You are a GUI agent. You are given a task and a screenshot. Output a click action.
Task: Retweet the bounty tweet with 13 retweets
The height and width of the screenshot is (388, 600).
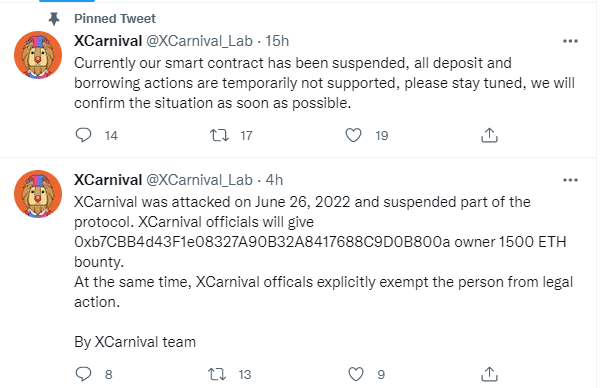pos(217,374)
